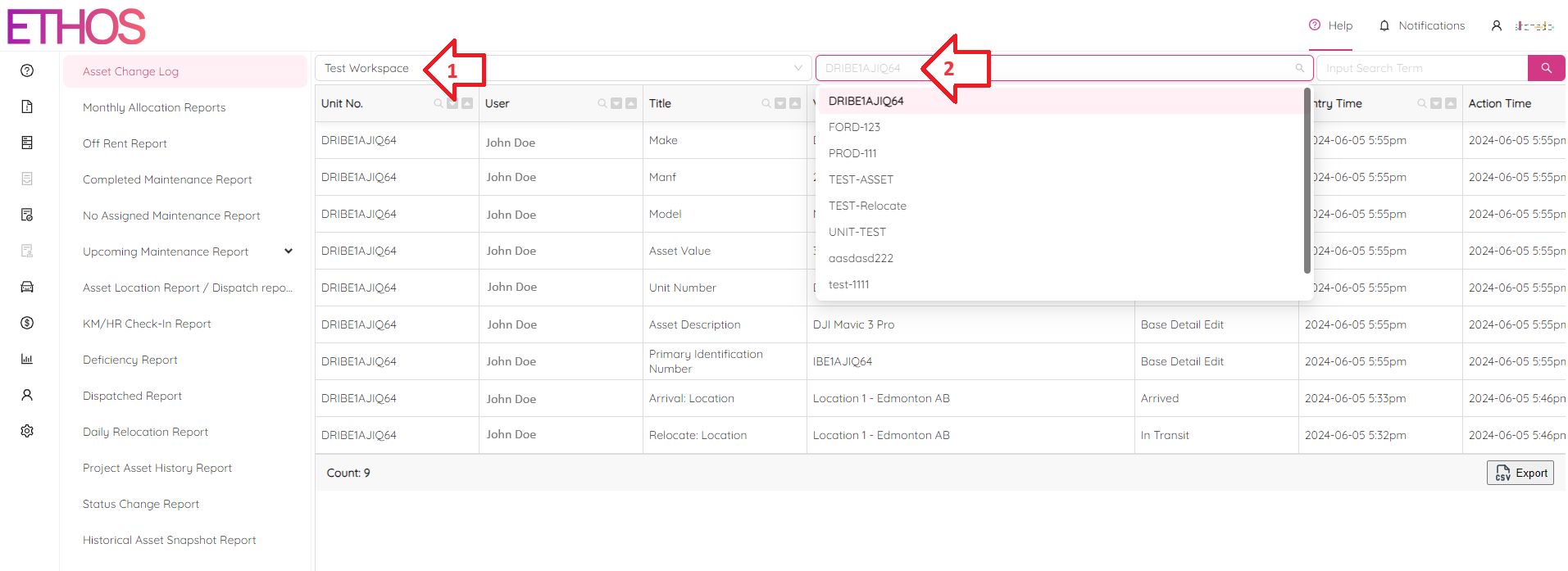Sort Entry Time column descending
The image size is (1568, 571).
click(x=1436, y=103)
